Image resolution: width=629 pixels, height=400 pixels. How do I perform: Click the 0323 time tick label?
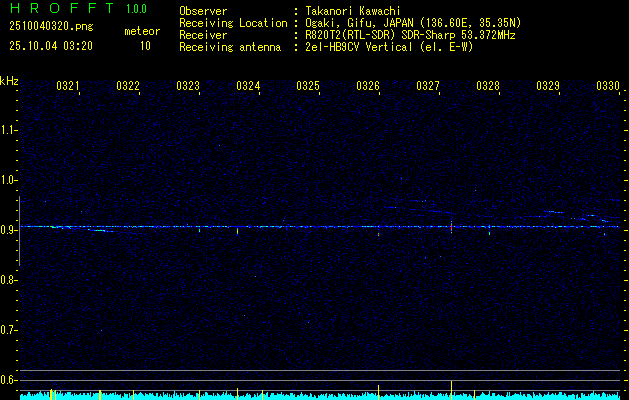click(188, 86)
